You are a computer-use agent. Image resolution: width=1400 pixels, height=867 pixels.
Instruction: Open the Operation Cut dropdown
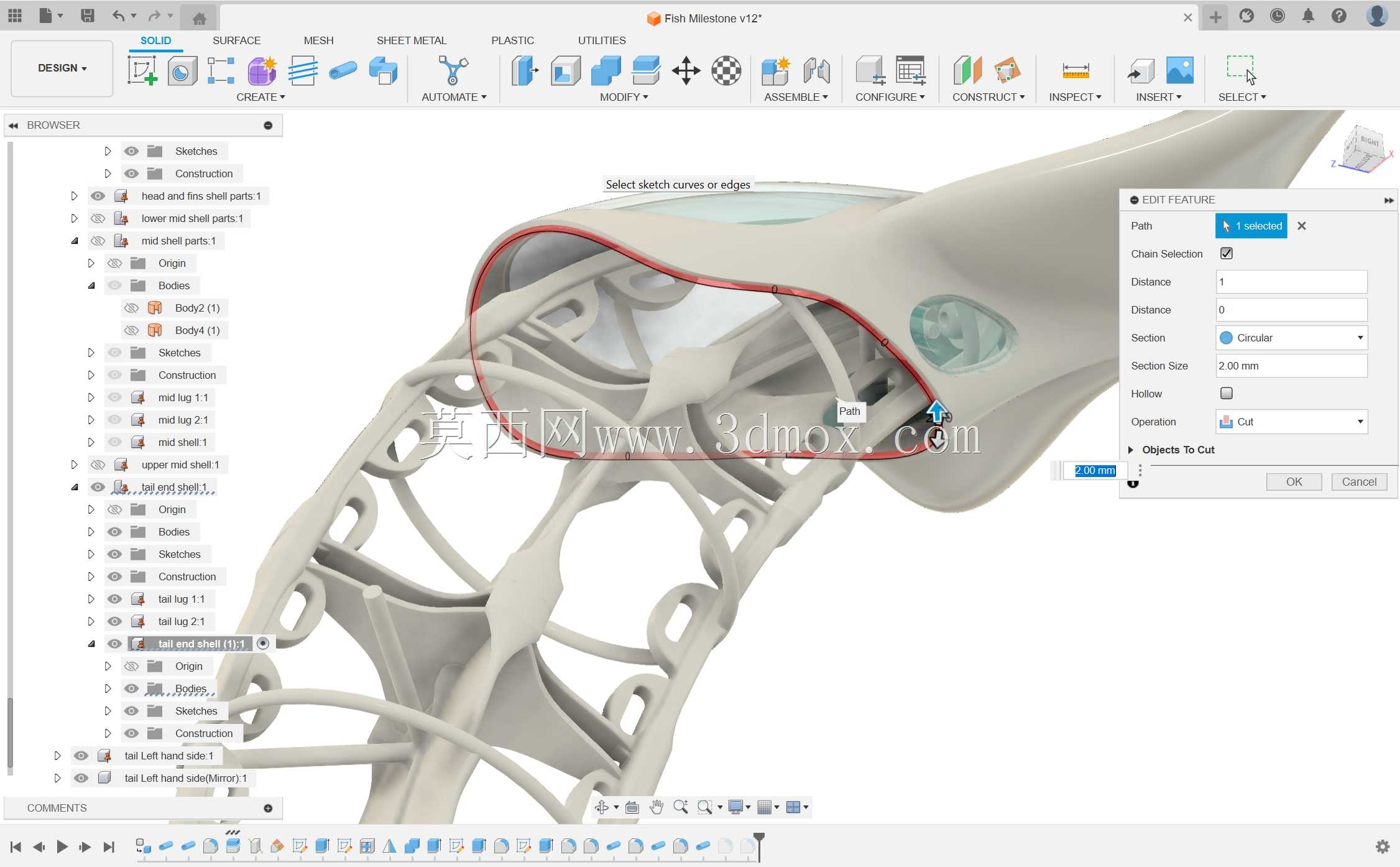click(1291, 422)
